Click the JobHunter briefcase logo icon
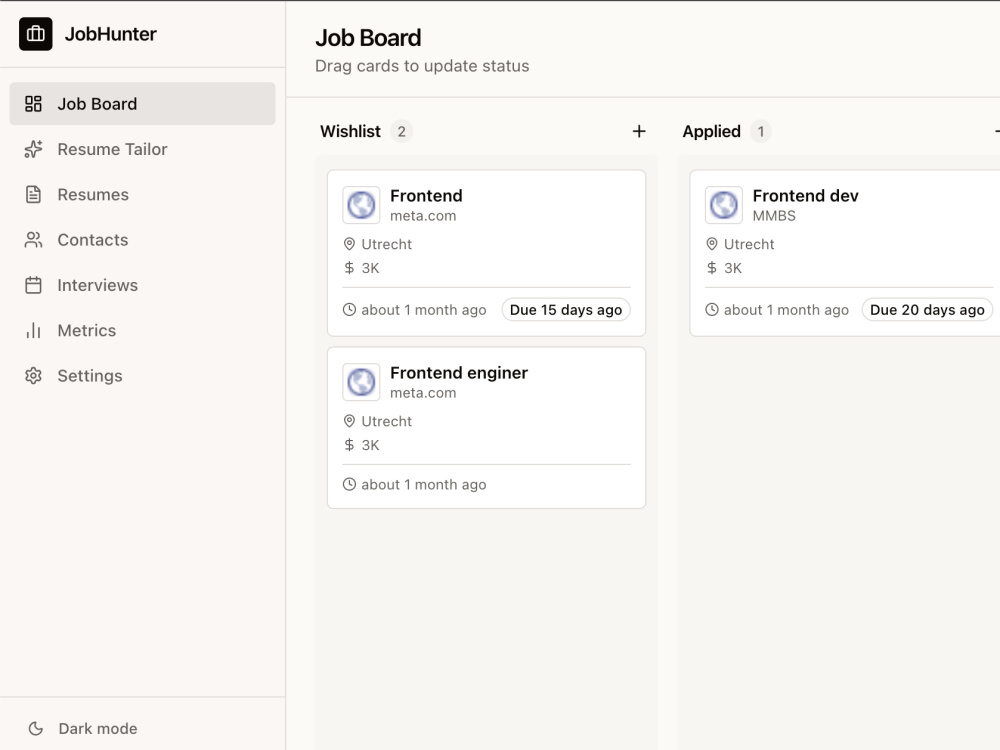Screen dimensions: 1000x750 (x=36, y=34)
